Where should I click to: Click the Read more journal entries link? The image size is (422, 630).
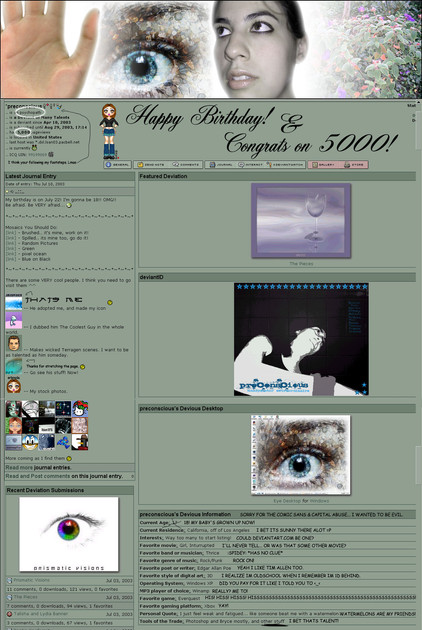click(x=38, y=468)
